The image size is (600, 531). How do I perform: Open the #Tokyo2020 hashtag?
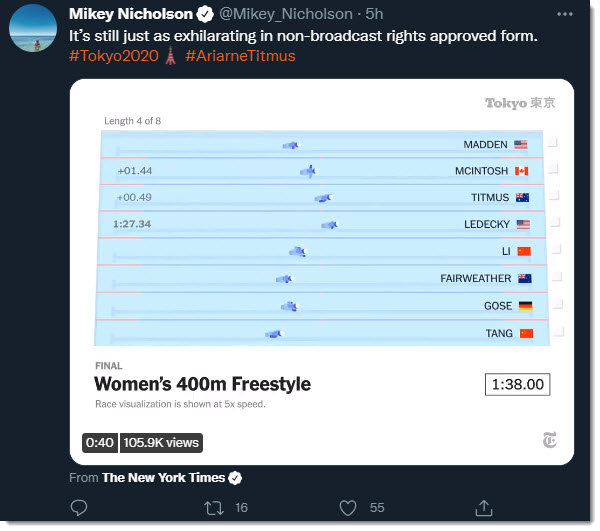click(x=115, y=56)
